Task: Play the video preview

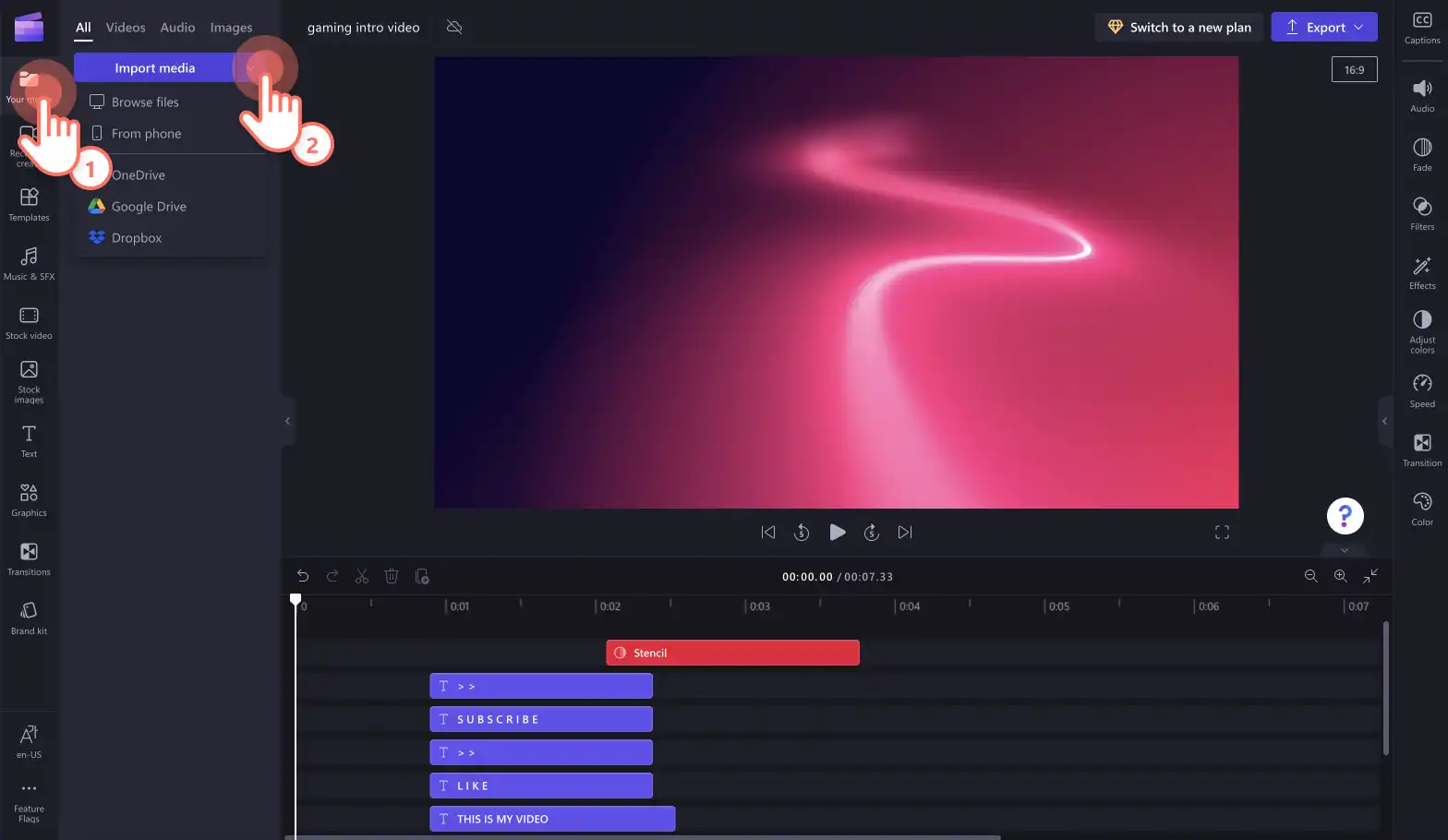Action: (x=837, y=532)
